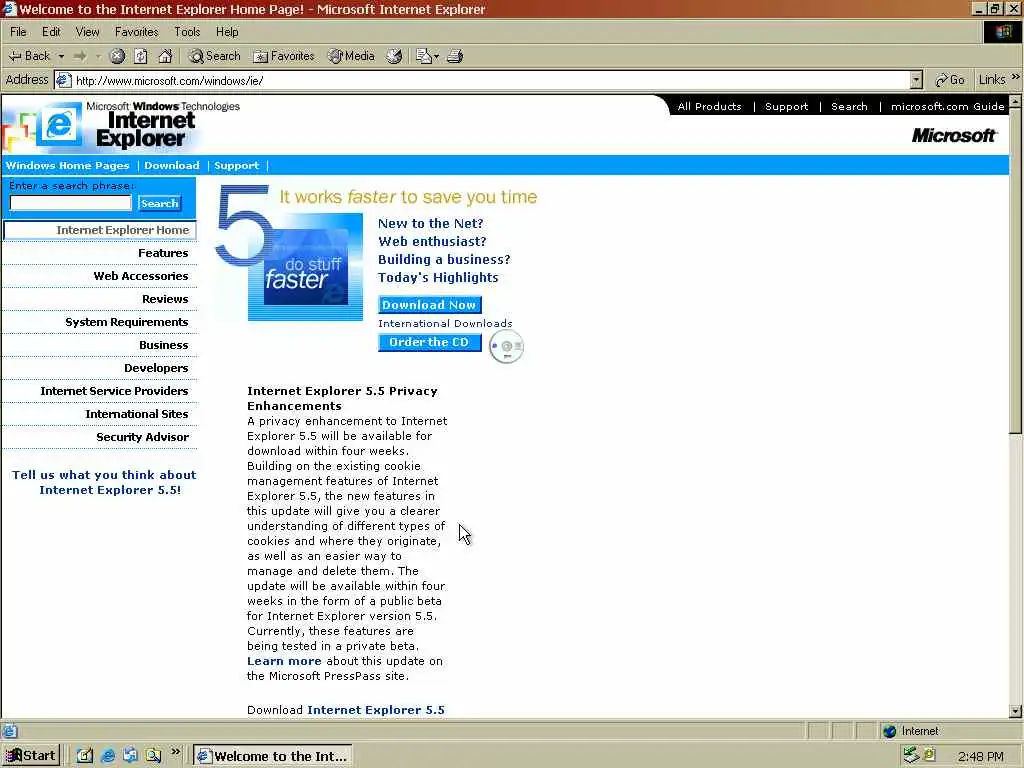
Task: Launch Internet Explorer from Quick Launch
Action: [x=108, y=756]
